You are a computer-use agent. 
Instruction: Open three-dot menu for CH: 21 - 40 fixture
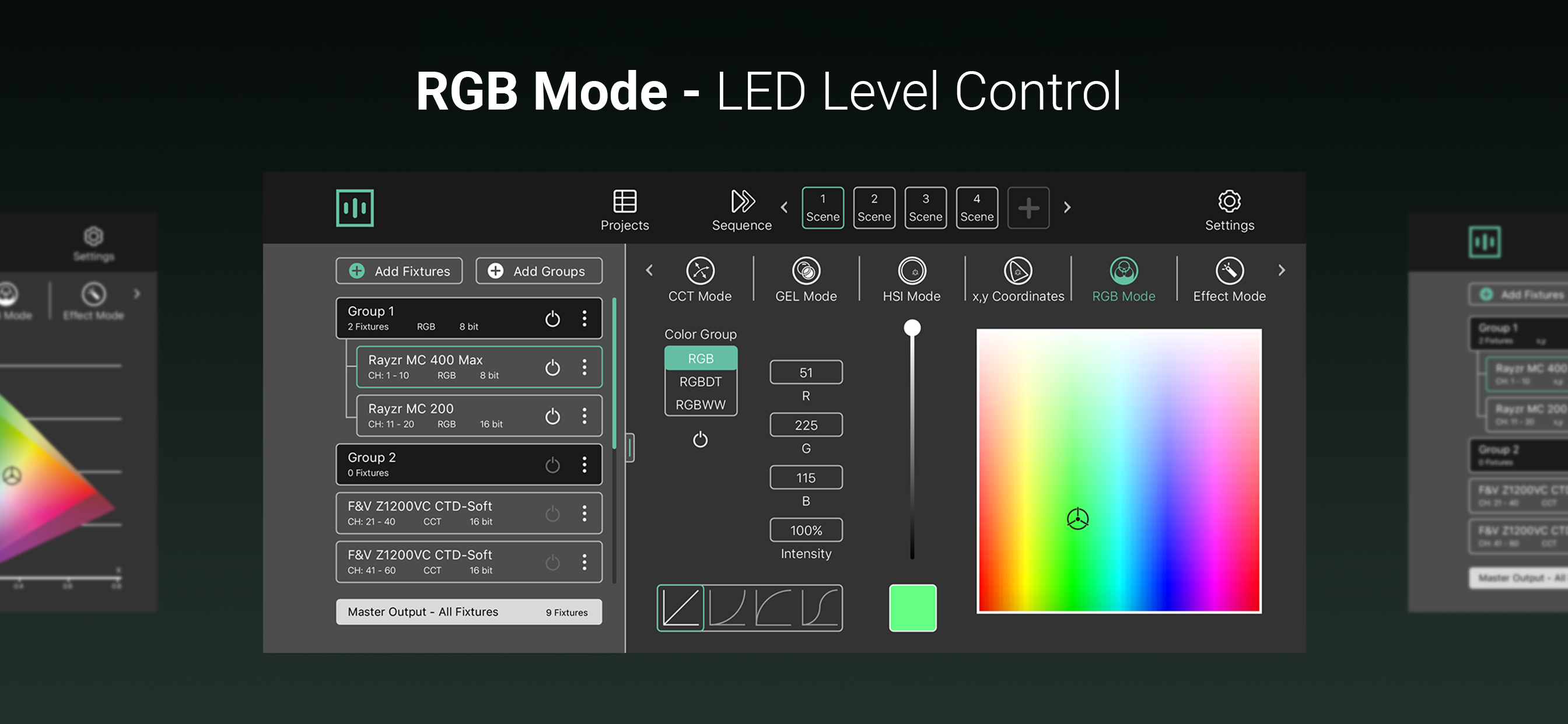pyautogui.click(x=584, y=513)
